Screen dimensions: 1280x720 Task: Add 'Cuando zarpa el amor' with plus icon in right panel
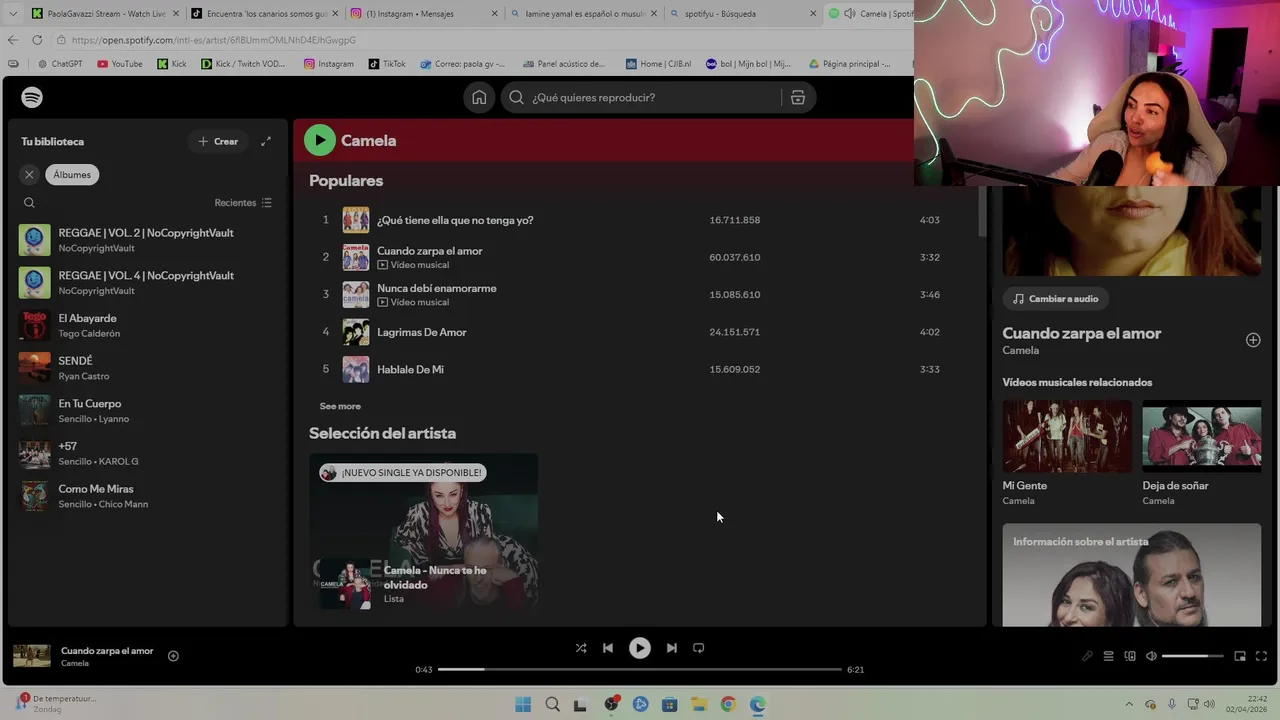[1253, 340]
